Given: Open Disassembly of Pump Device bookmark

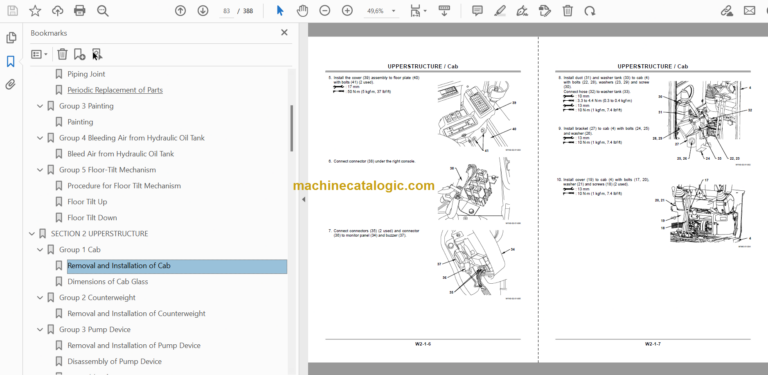Looking at the screenshot, I should 115,361.
